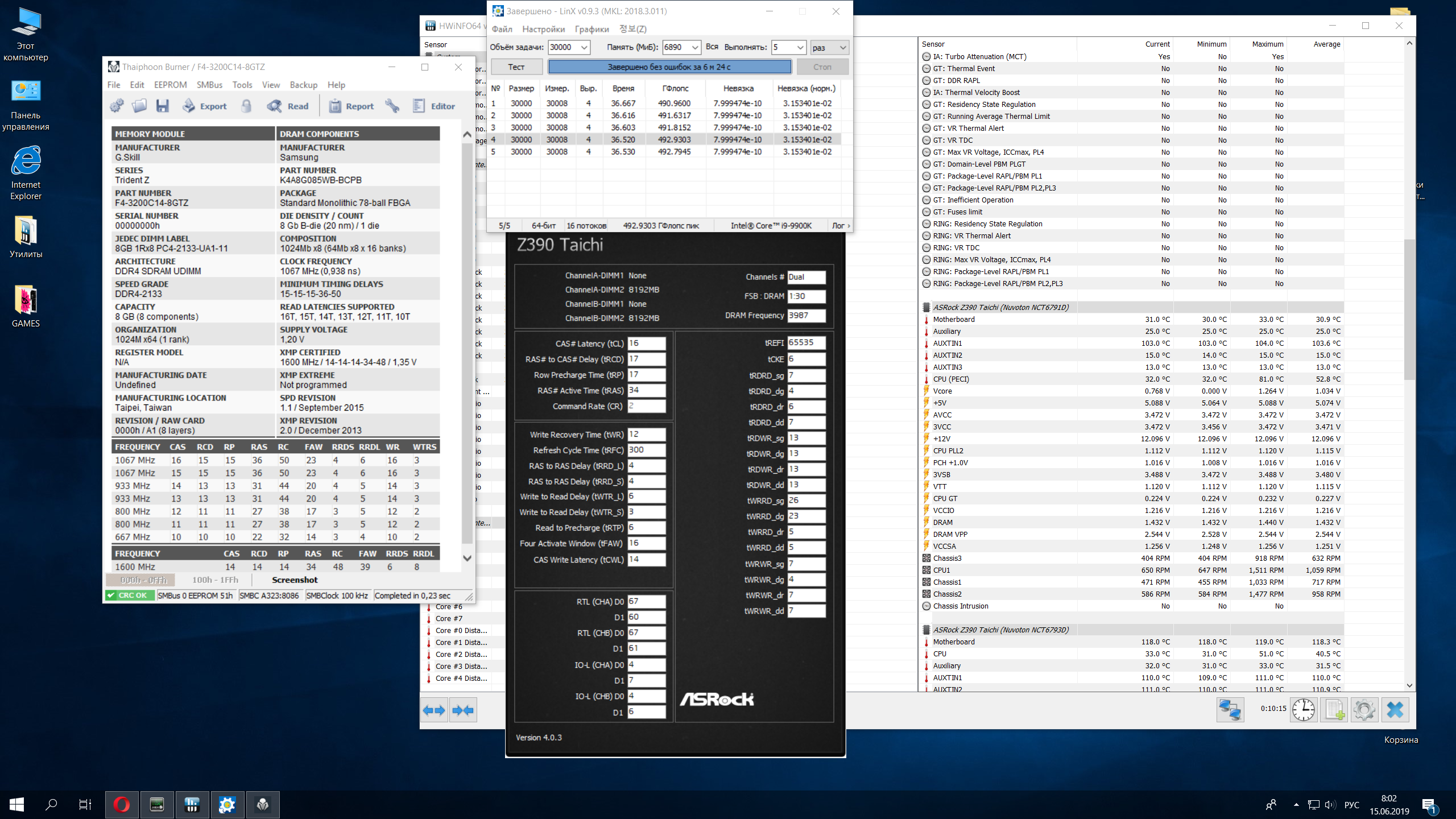Expand the Выполнять run count dropdown
Screen dimensions: 1456x819
(800, 48)
